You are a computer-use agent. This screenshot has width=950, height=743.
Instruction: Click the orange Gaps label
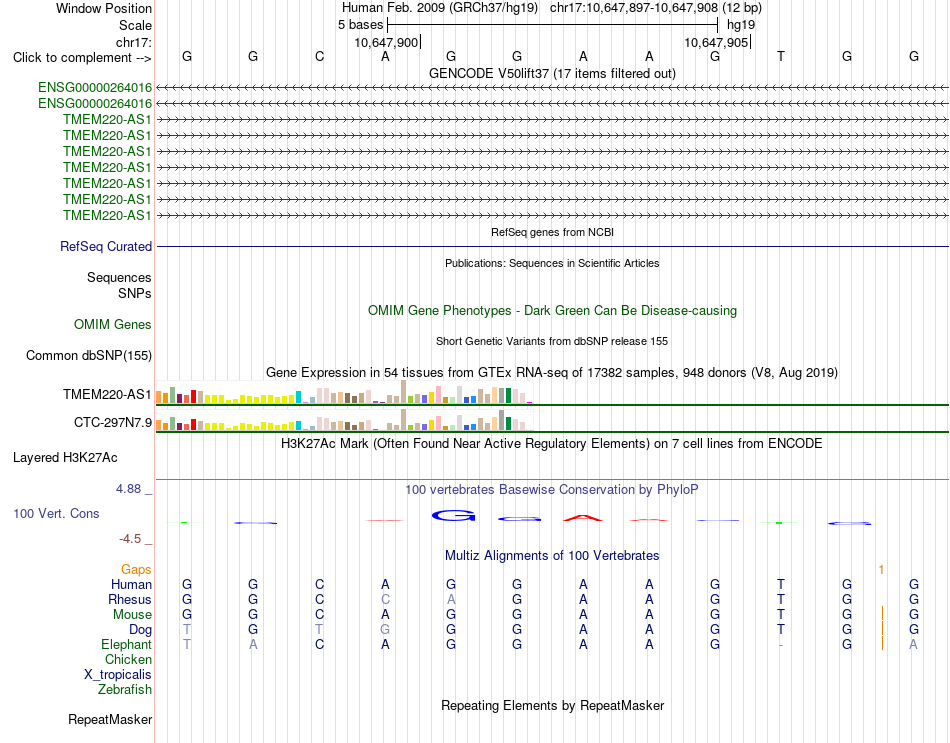click(136, 570)
